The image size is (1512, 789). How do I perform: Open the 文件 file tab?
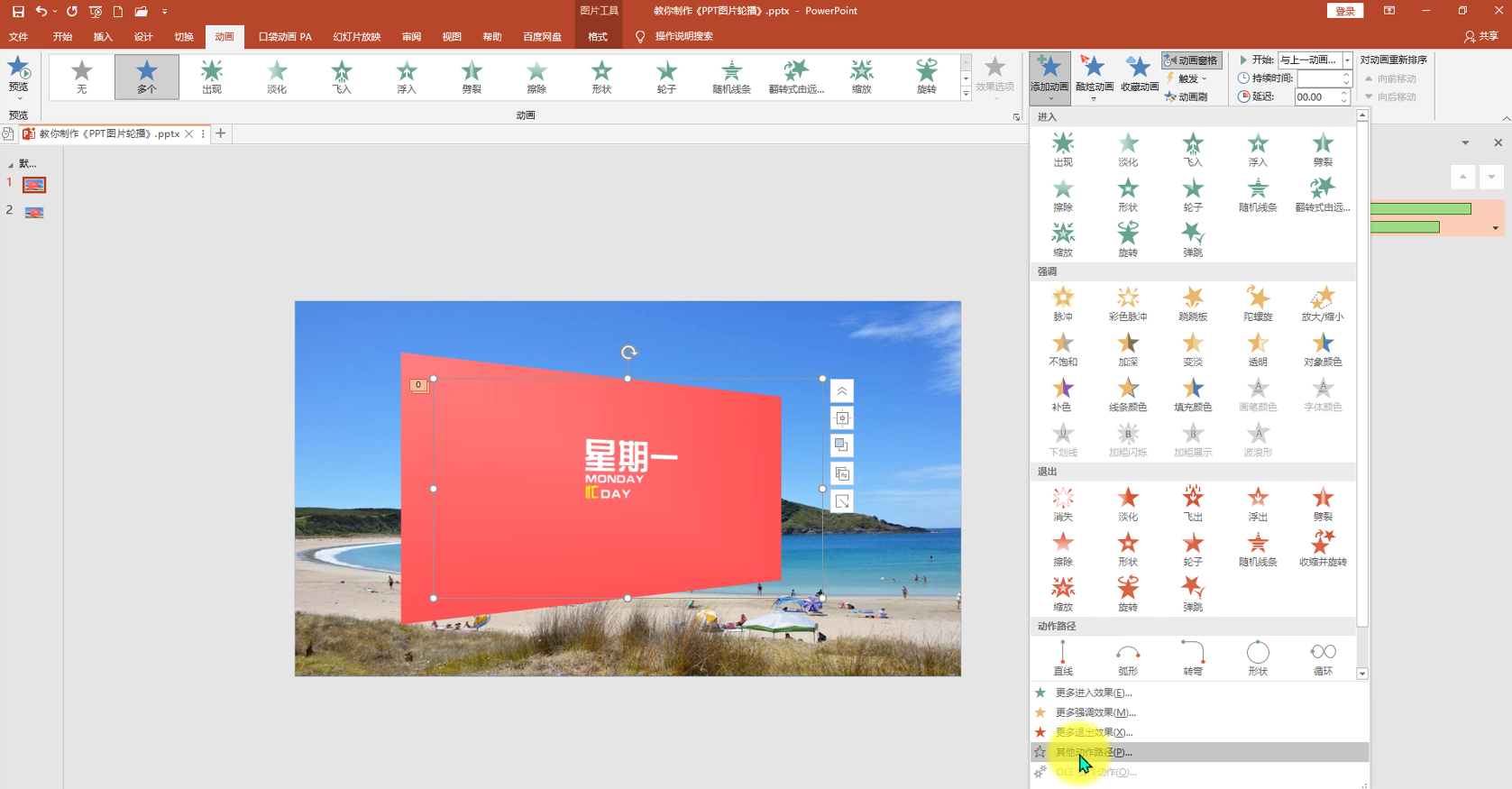(18, 37)
